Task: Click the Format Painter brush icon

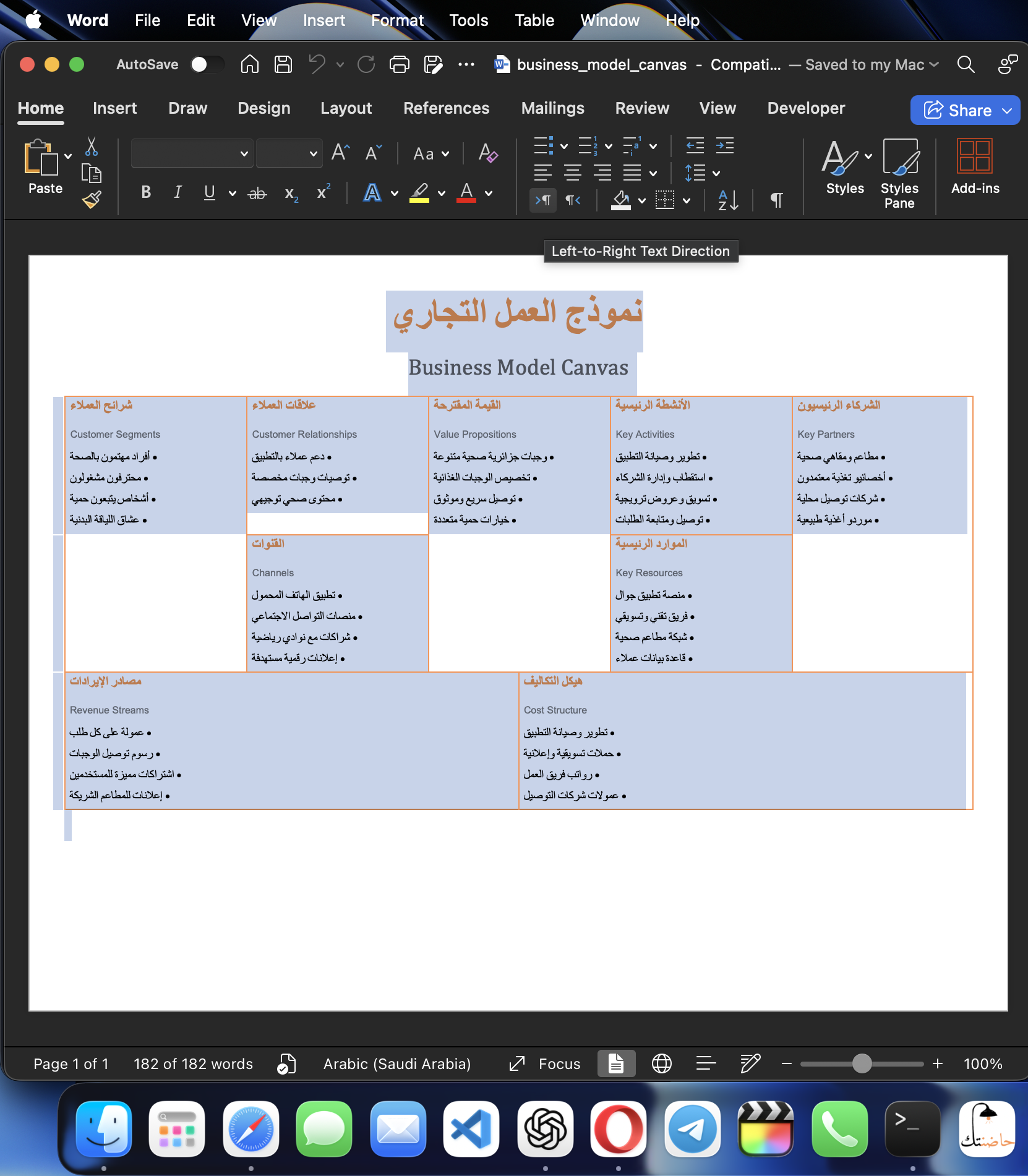Action: pyautogui.click(x=92, y=200)
